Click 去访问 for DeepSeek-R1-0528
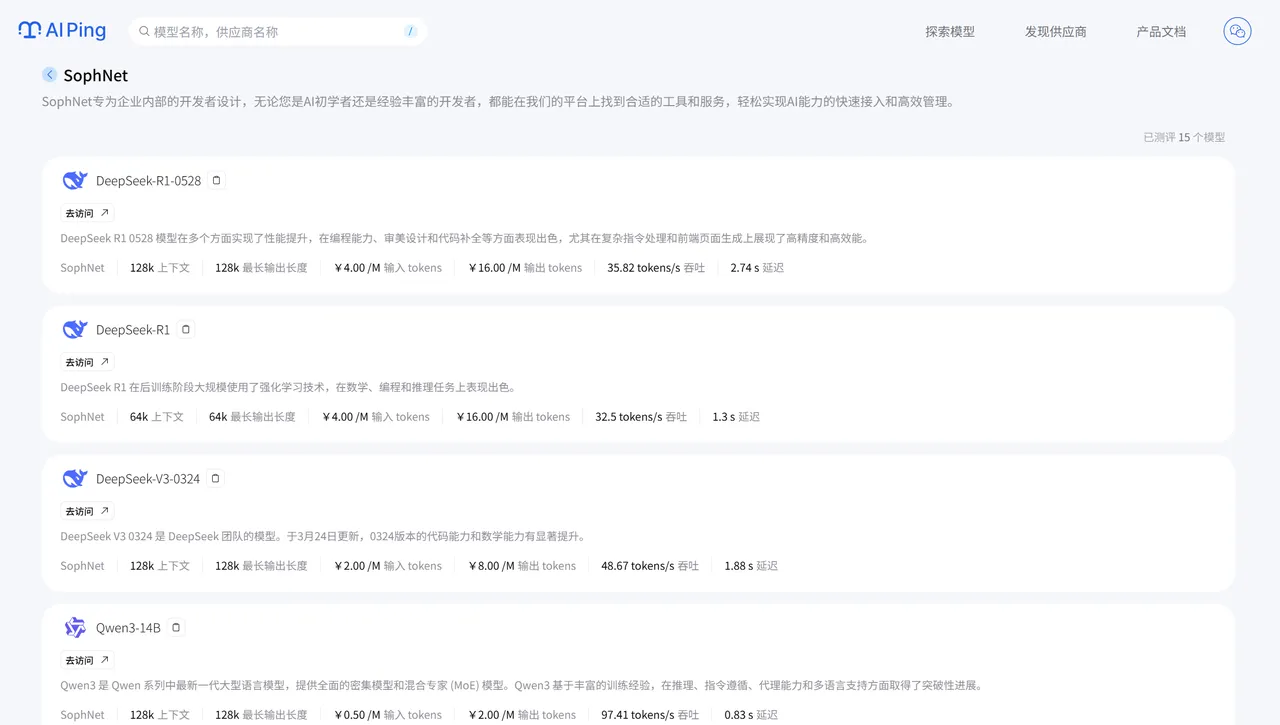Screen dimensions: 1280x725 pyautogui.click(x=88, y=213)
